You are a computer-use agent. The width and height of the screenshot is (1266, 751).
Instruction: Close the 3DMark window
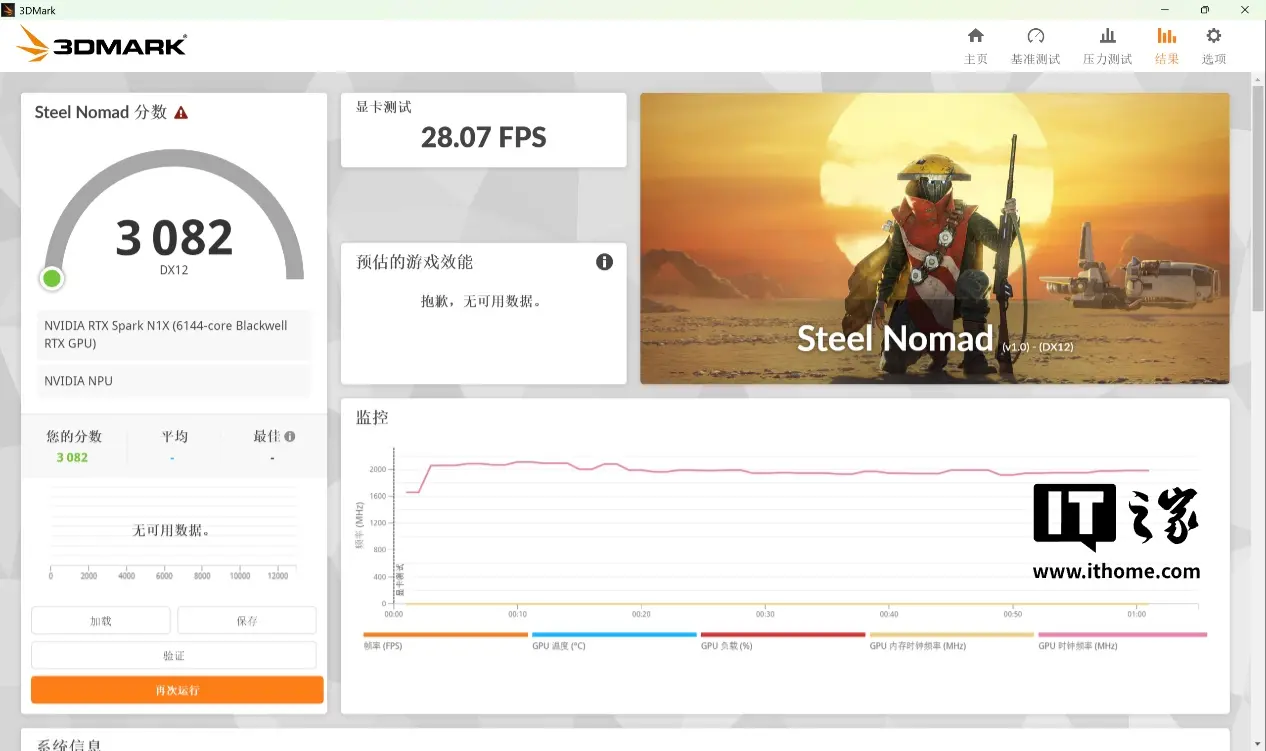click(1246, 9)
